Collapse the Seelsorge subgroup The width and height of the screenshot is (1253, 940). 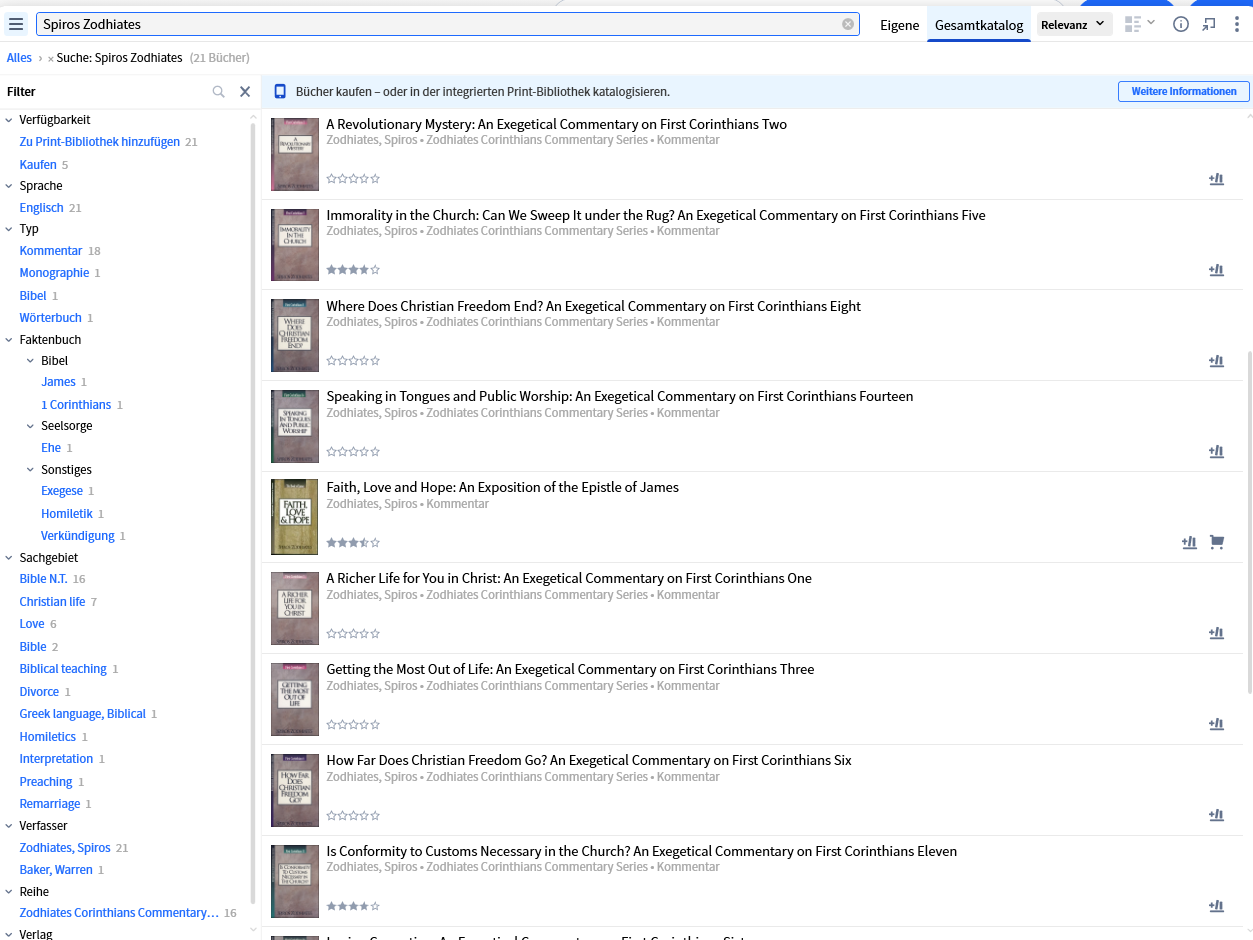[30, 426]
